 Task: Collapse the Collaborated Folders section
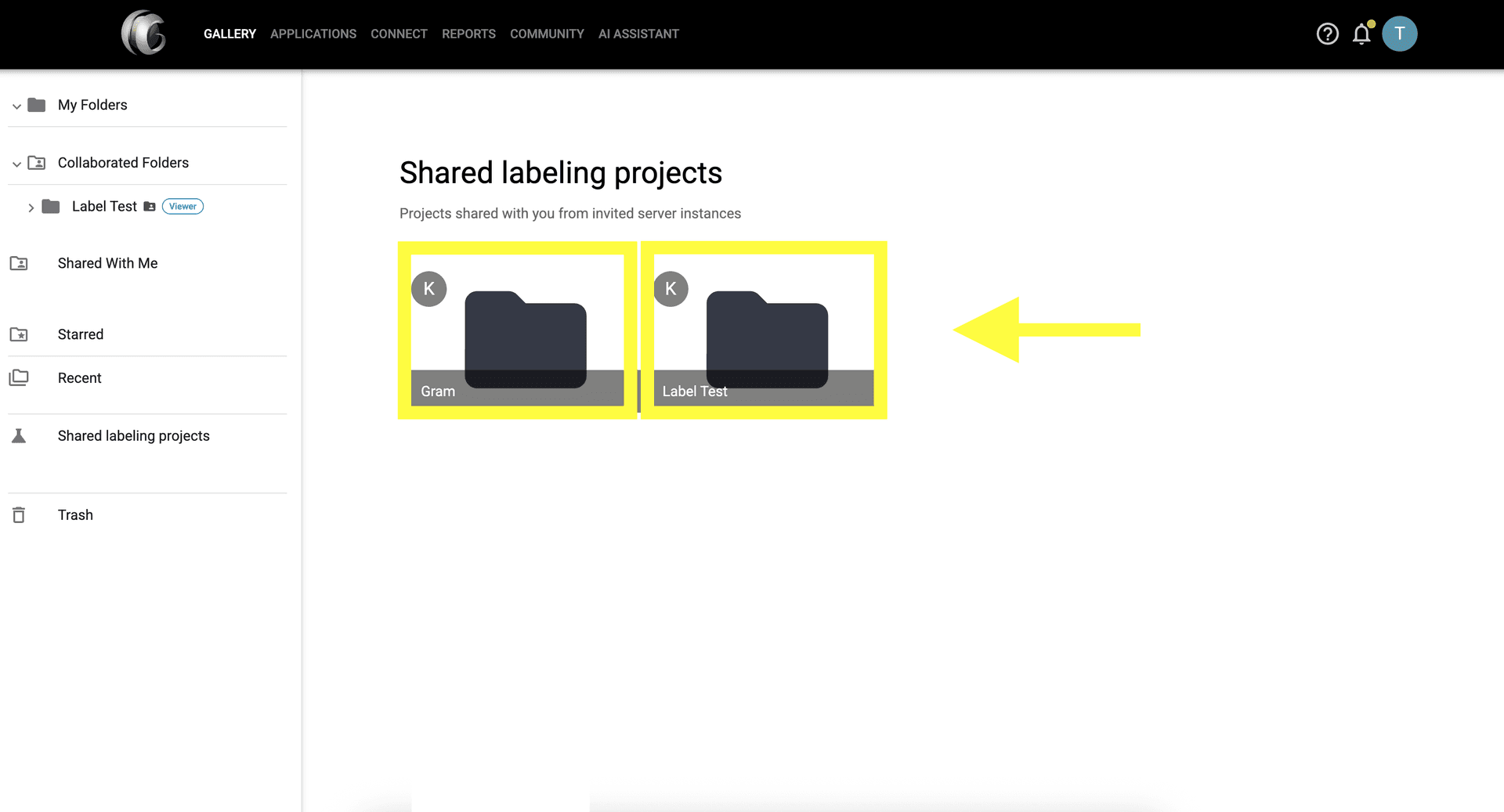[x=16, y=164]
